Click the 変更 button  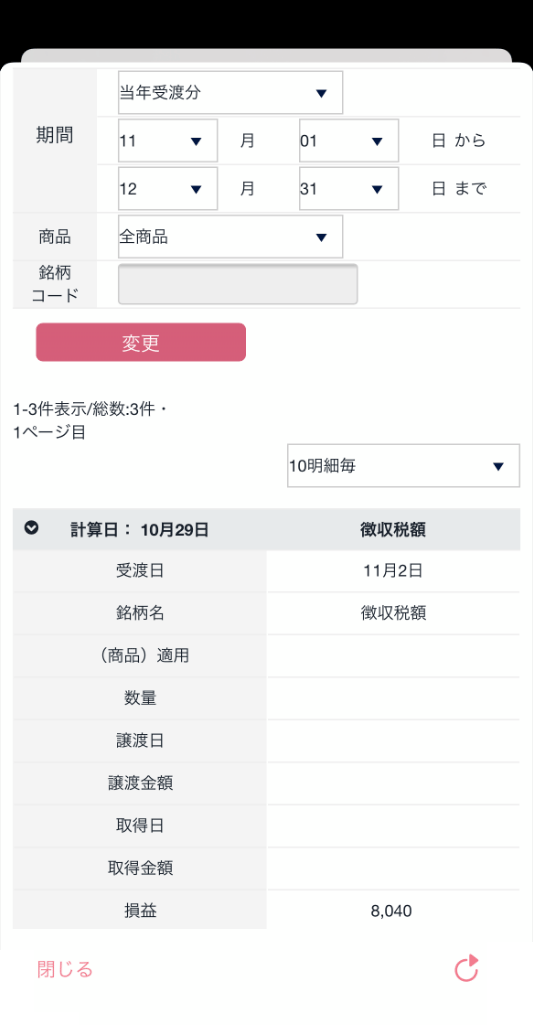click(141, 342)
